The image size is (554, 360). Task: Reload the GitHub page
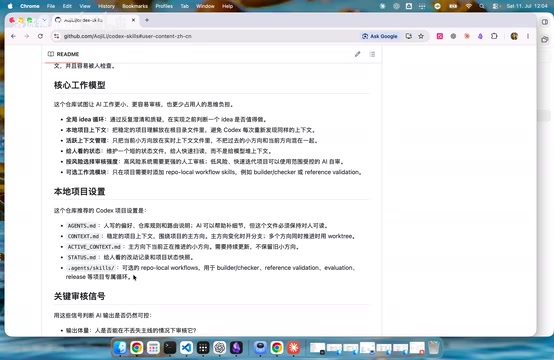pyautogui.click(x=40, y=36)
